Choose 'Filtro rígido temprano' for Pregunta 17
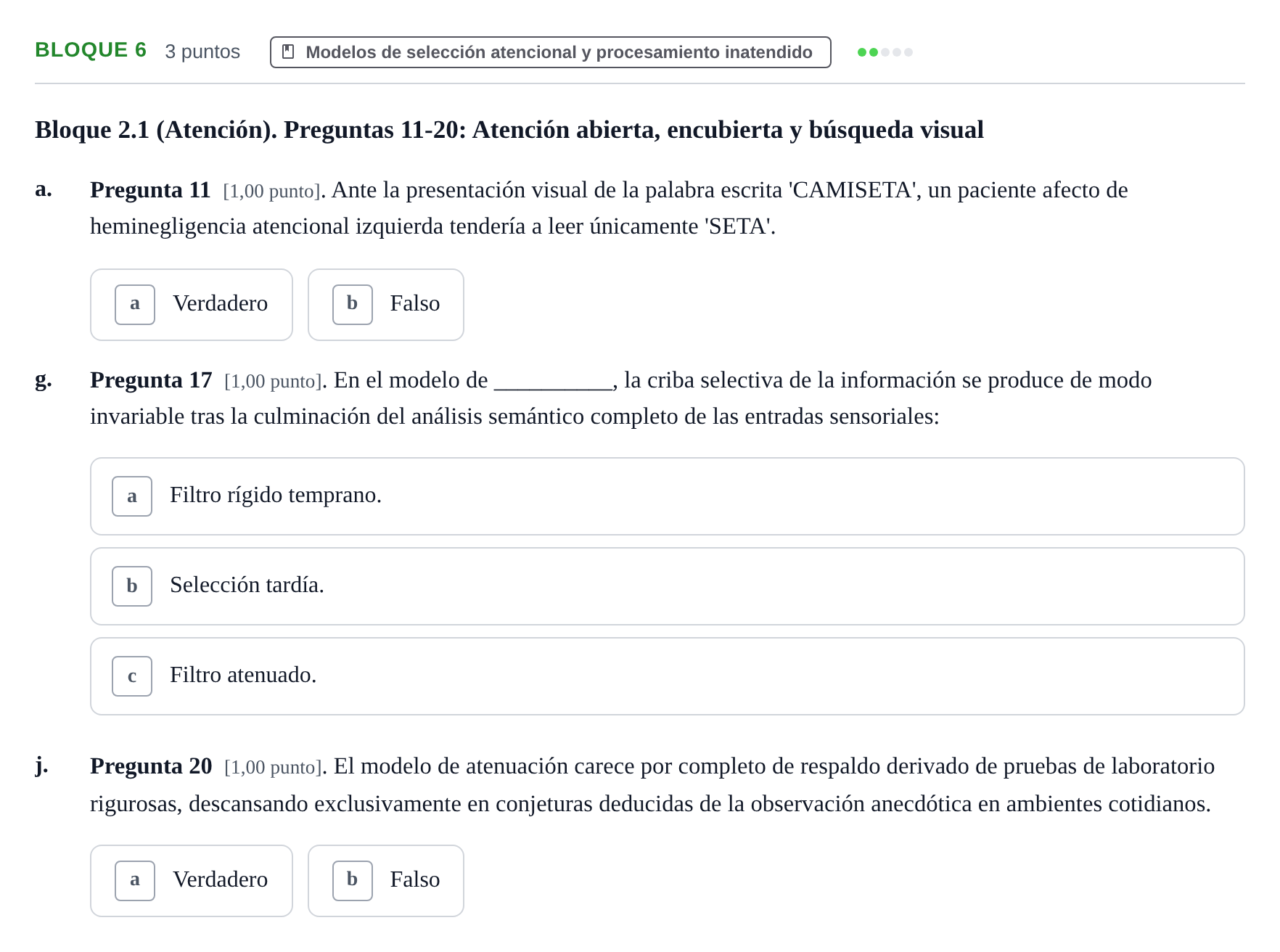The width and height of the screenshot is (1280, 952). click(x=668, y=496)
